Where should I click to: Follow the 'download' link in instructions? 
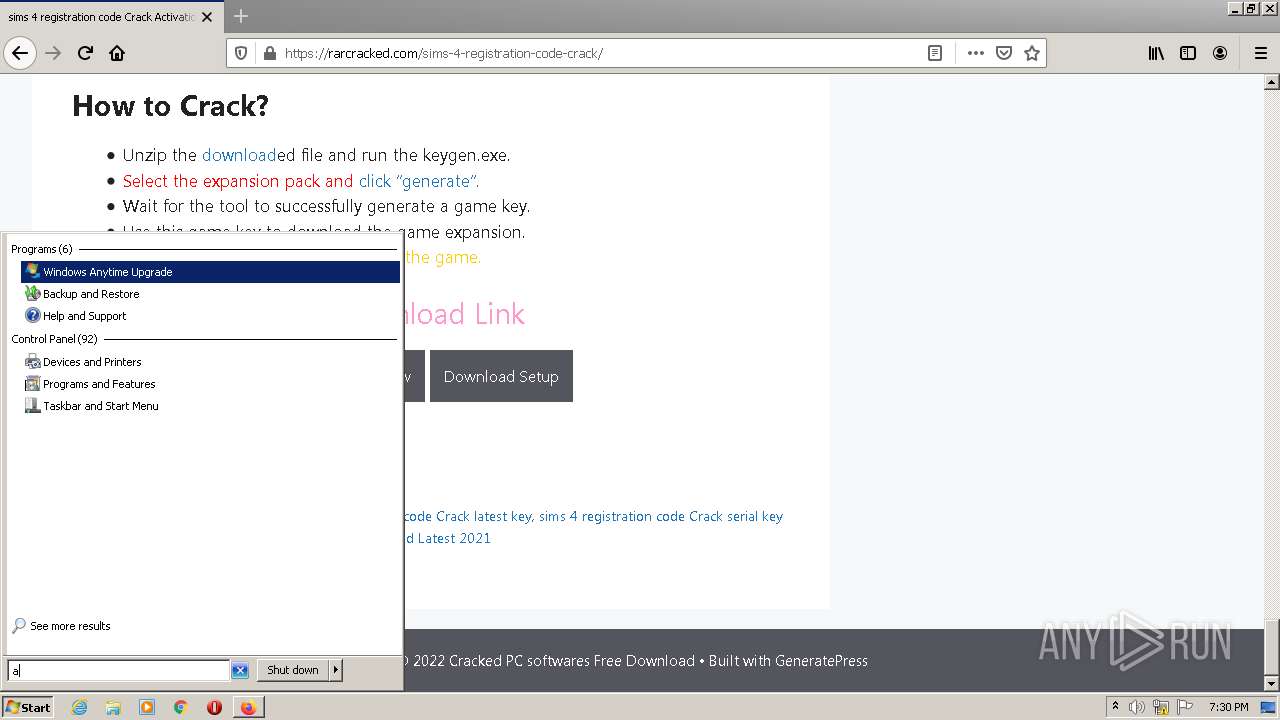click(239, 155)
